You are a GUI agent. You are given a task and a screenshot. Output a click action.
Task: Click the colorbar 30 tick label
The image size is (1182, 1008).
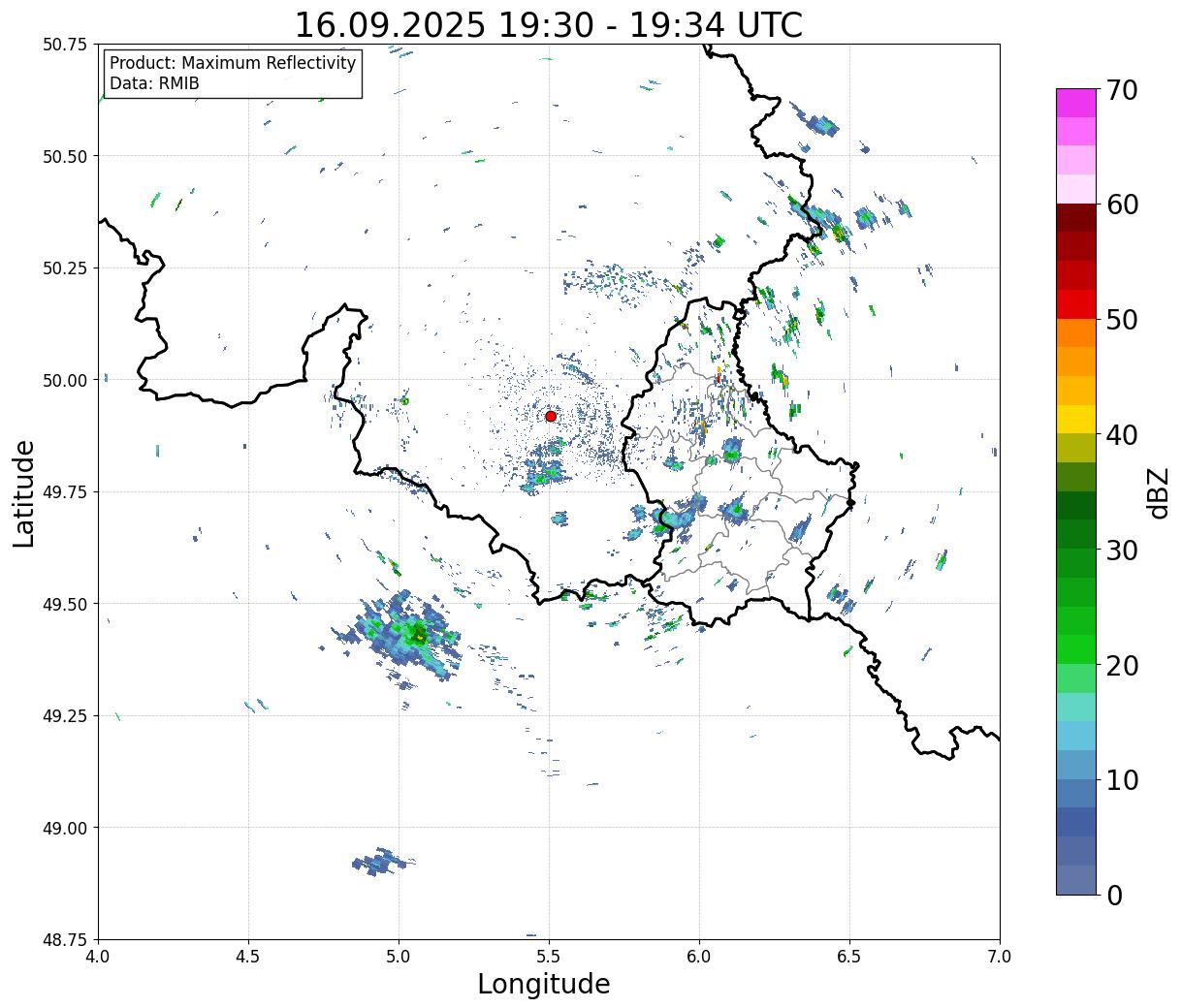(x=1123, y=551)
